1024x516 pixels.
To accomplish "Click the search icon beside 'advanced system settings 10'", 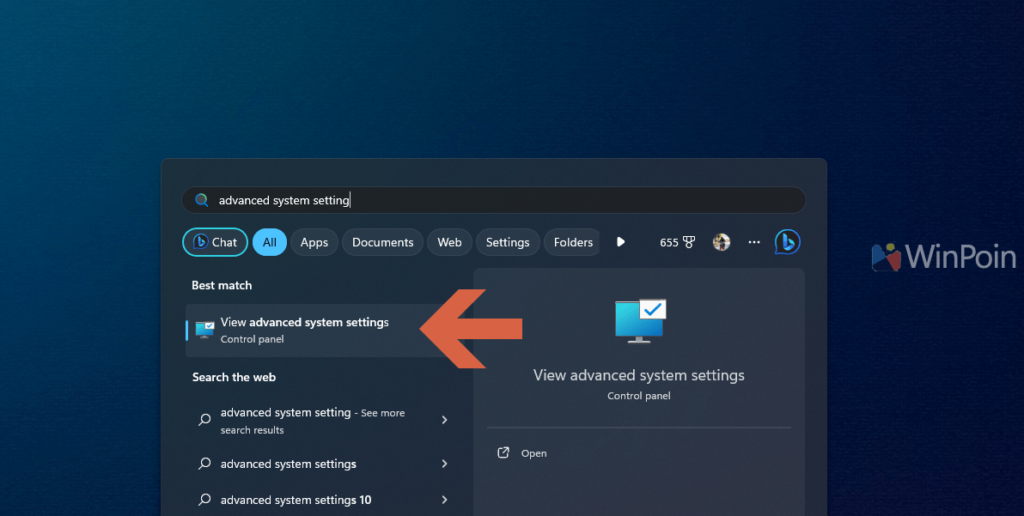I will point(204,500).
